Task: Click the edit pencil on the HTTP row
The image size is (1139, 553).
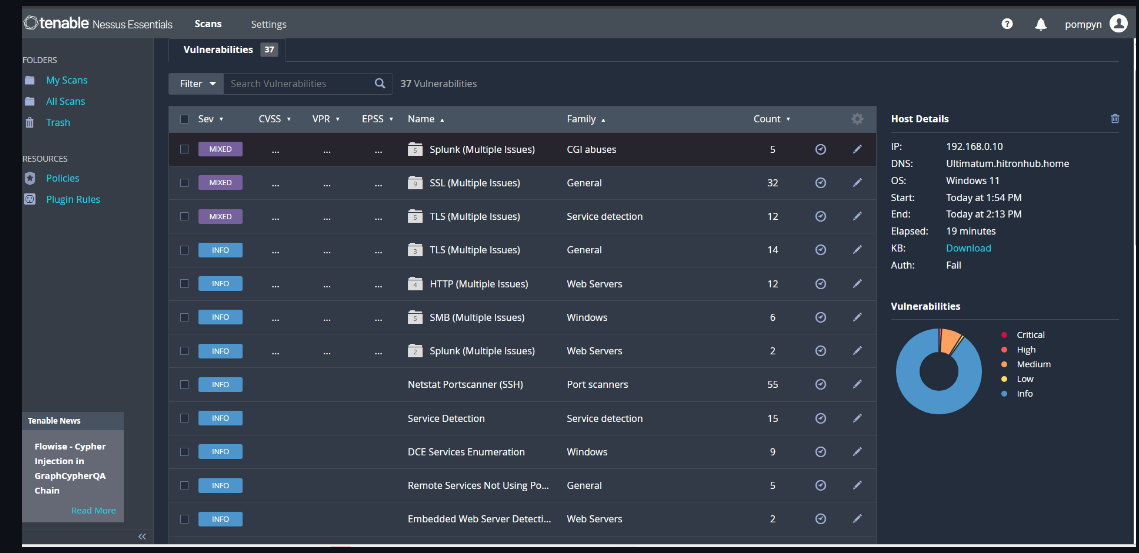Action: click(x=857, y=283)
